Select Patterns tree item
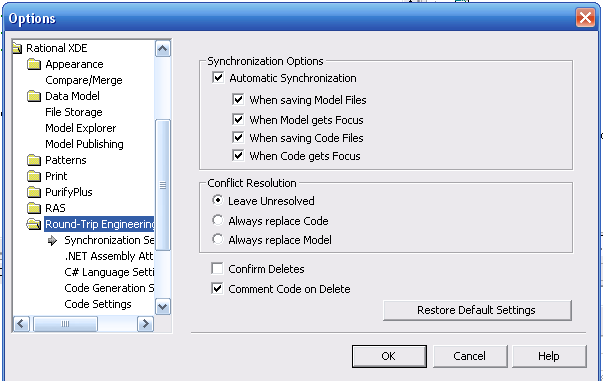 [x=66, y=160]
